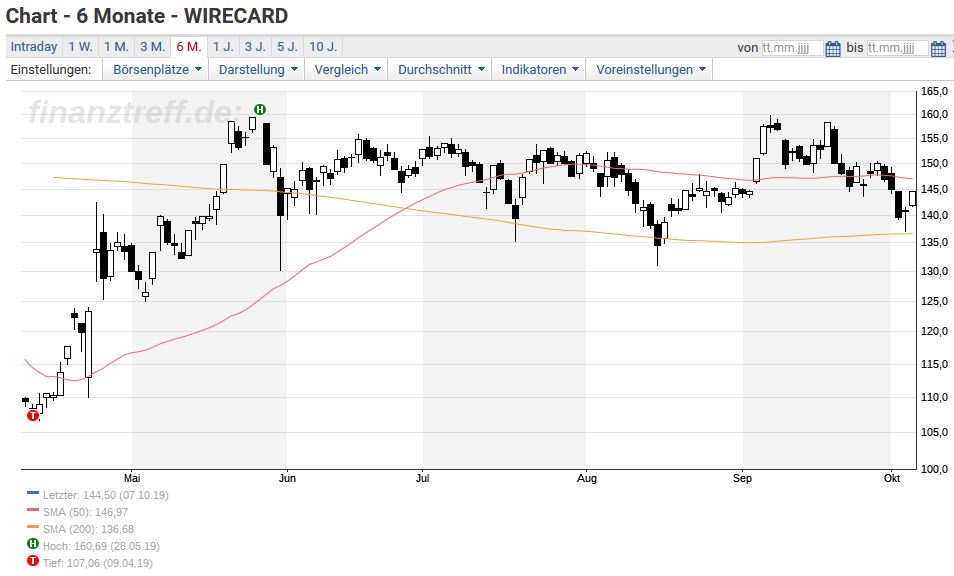The width and height of the screenshot is (954, 576).
Task: Click the 100,0 price axis label
Action: click(x=935, y=469)
